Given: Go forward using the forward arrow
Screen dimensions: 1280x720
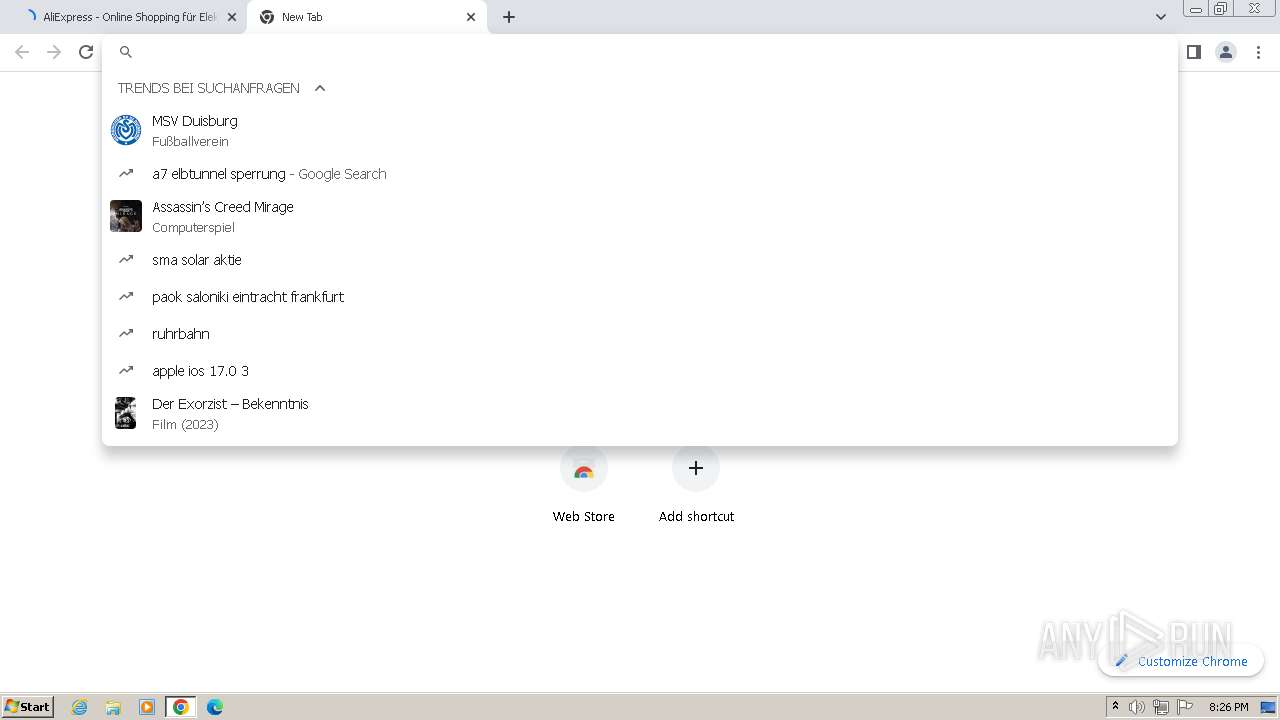Looking at the screenshot, I should click(54, 52).
